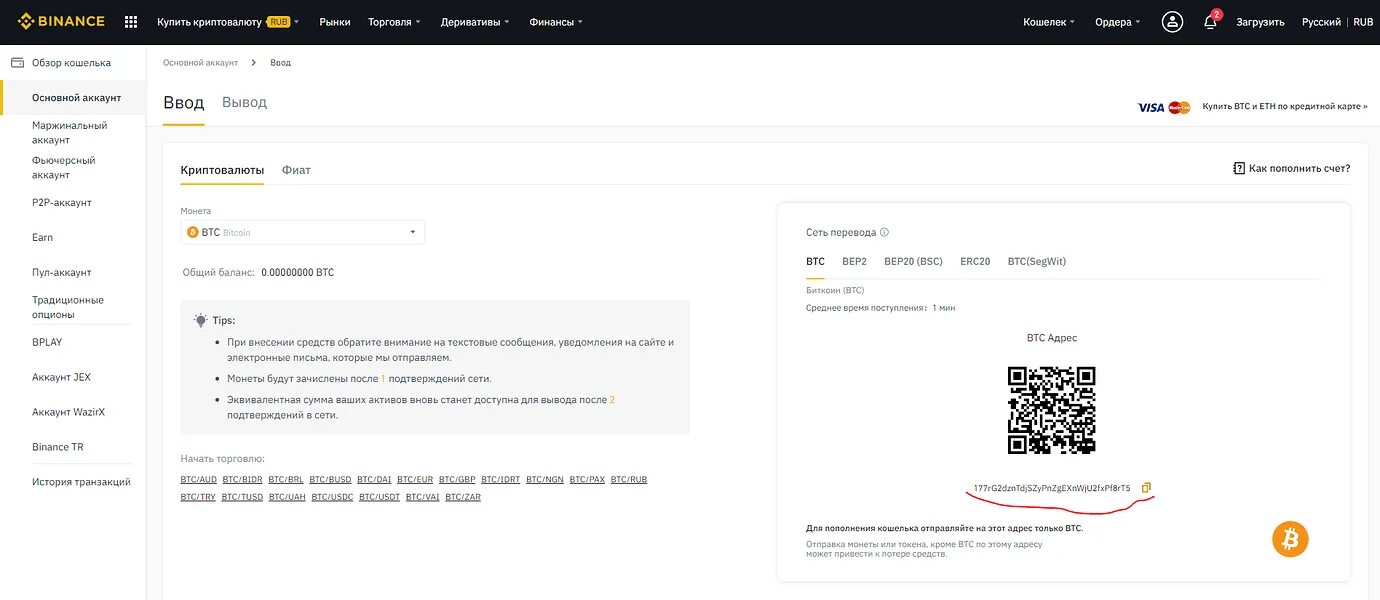
Task: Select the BEP2 network
Action: pos(854,261)
